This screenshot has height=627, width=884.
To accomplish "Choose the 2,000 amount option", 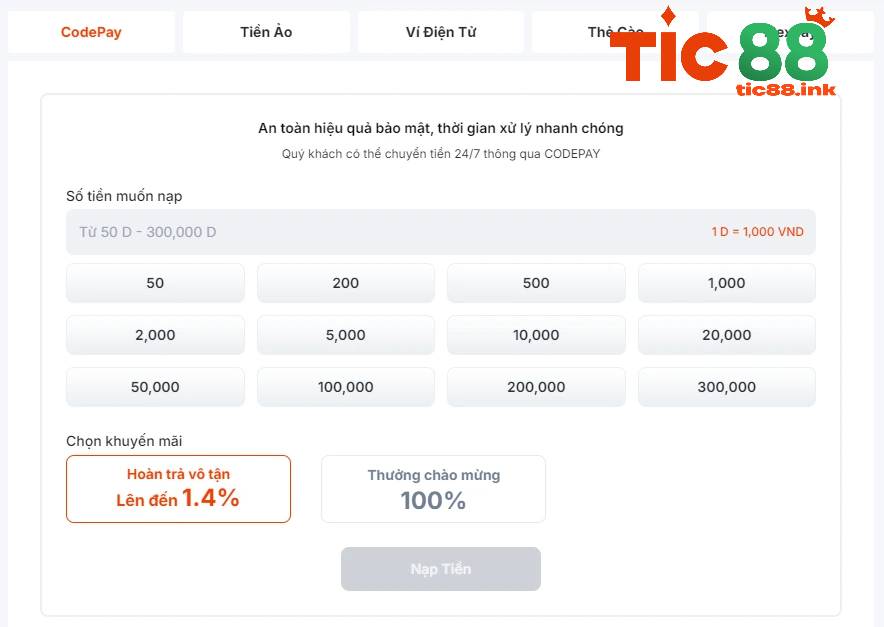I will click(x=155, y=334).
